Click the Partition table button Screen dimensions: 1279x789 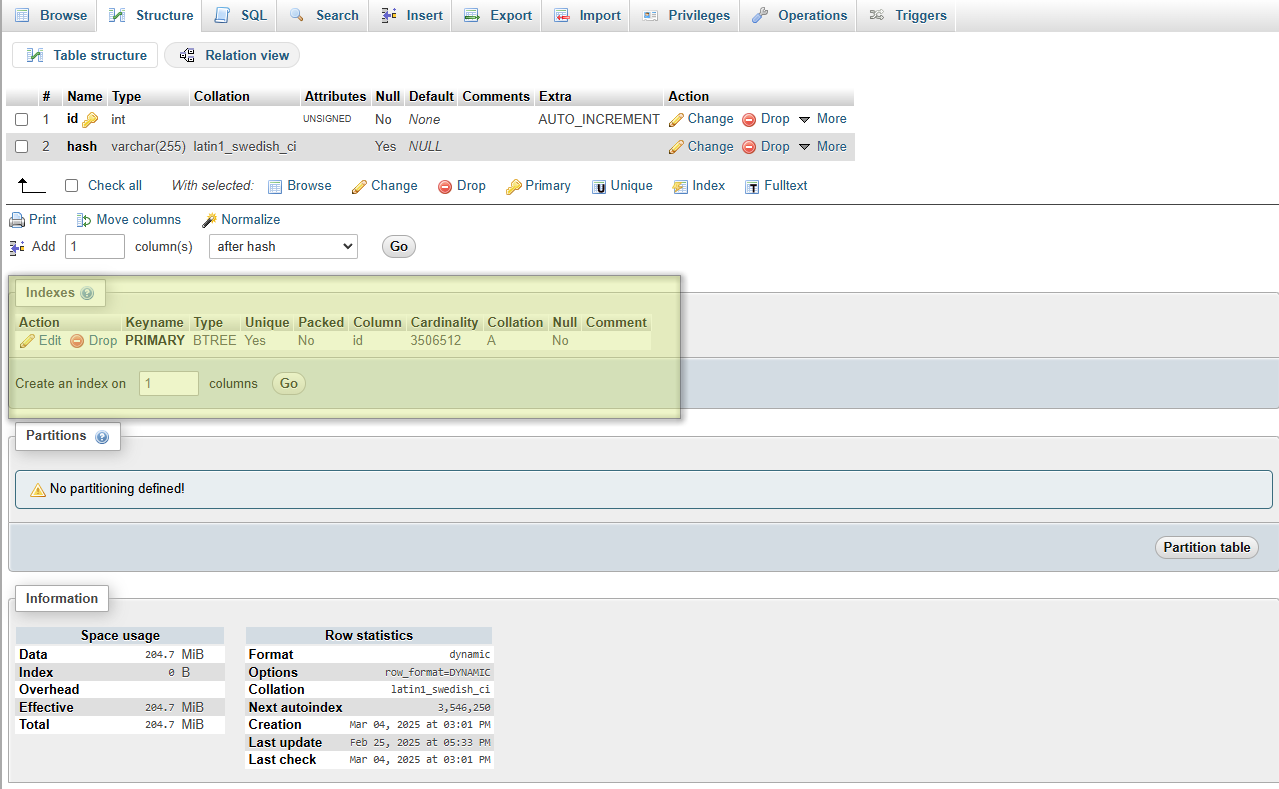[x=1206, y=547]
